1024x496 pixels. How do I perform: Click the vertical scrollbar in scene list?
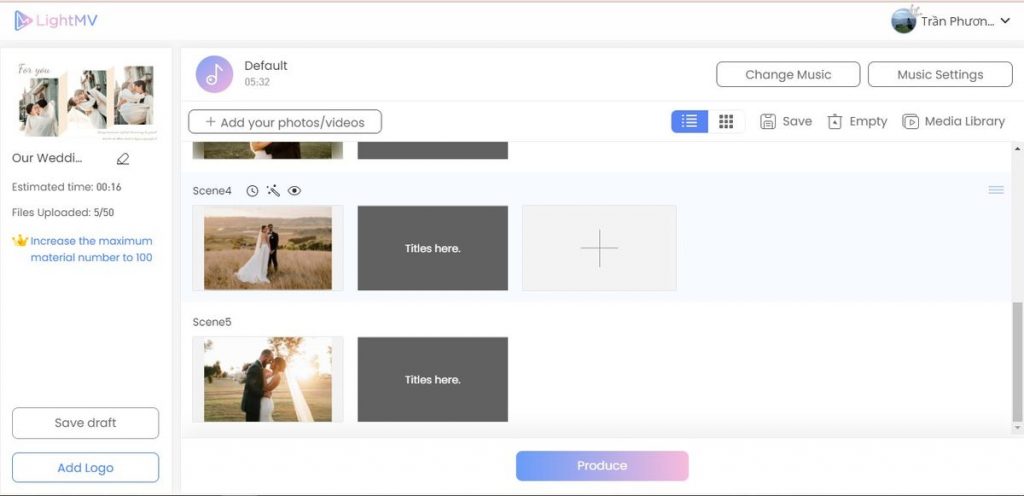point(1017,360)
